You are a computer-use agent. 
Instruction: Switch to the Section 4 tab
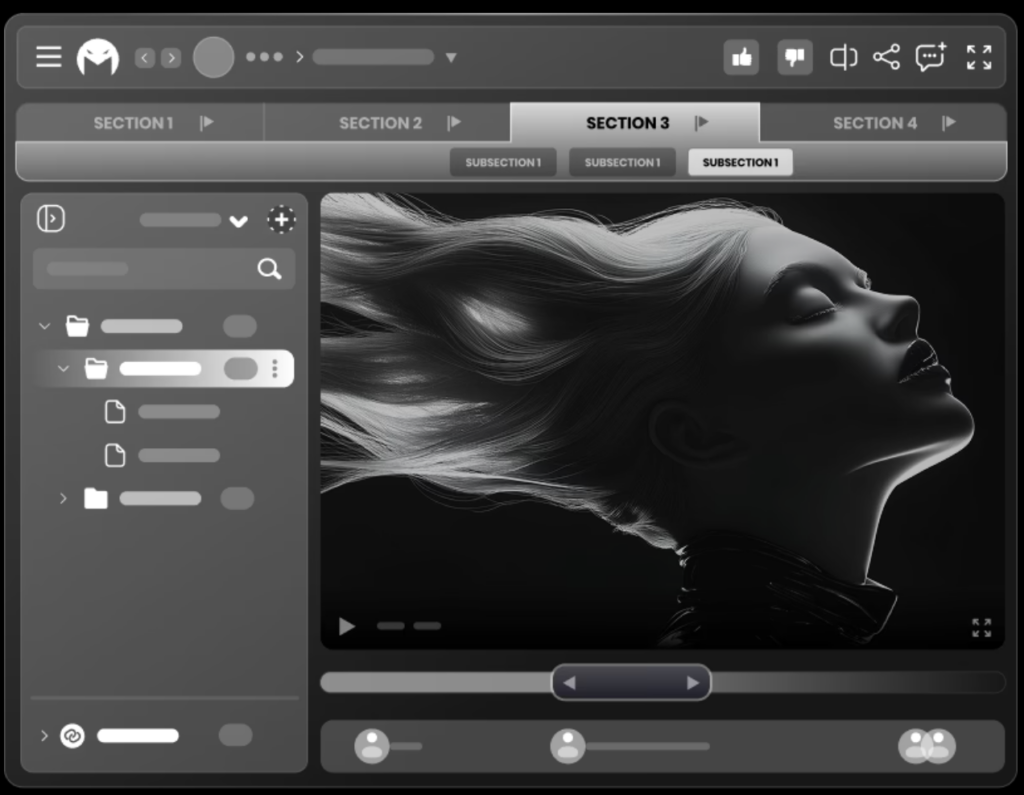click(874, 123)
